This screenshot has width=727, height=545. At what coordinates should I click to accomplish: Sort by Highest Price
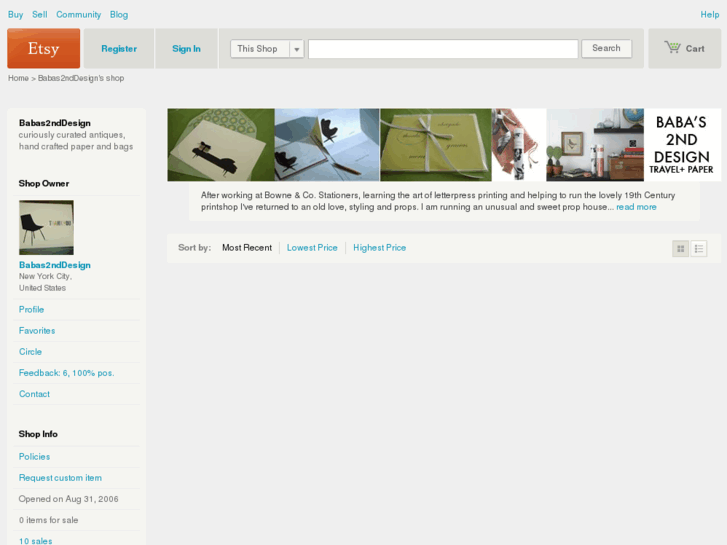coord(379,248)
